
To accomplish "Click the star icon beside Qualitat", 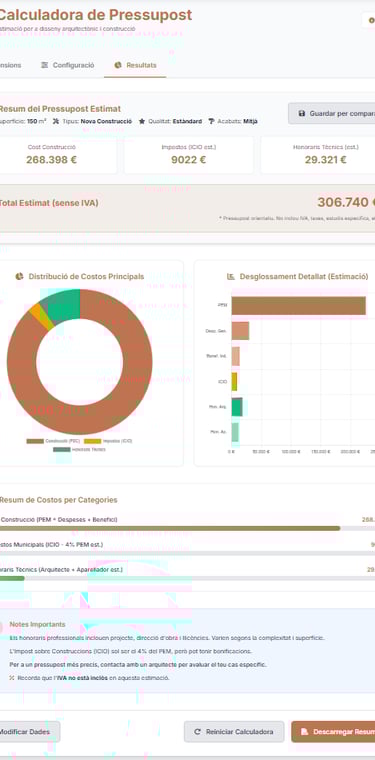I will click(x=142, y=121).
